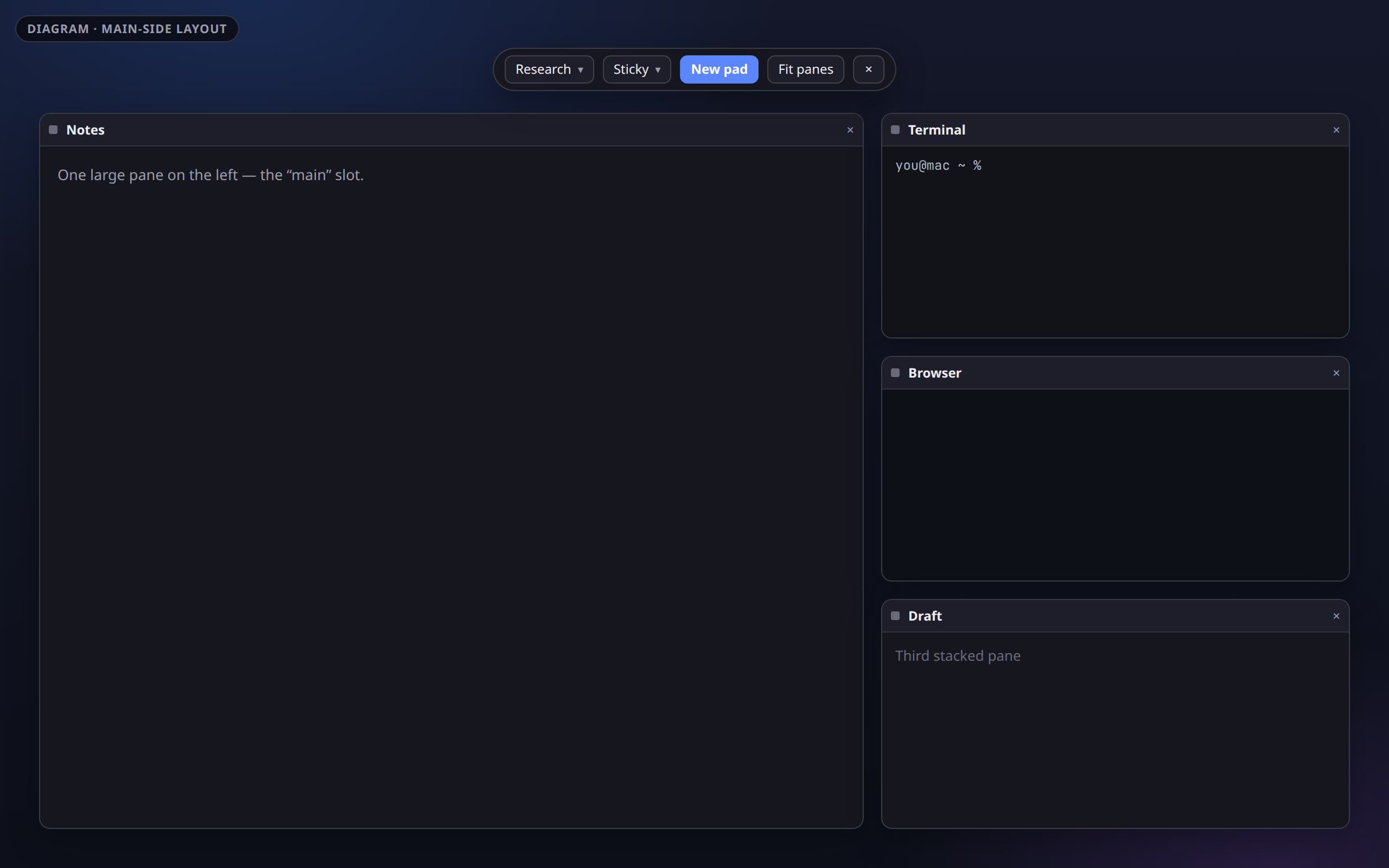Close the Terminal pane

pos(1336,130)
